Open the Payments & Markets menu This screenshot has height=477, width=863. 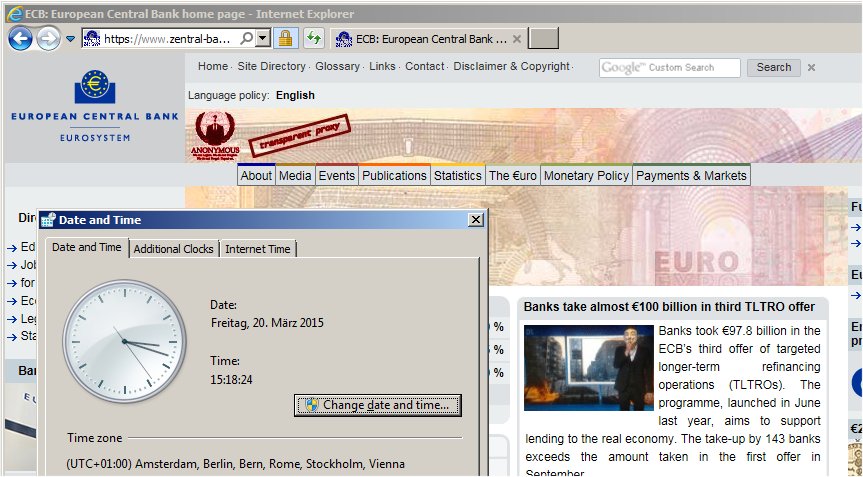(x=691, y=176)
